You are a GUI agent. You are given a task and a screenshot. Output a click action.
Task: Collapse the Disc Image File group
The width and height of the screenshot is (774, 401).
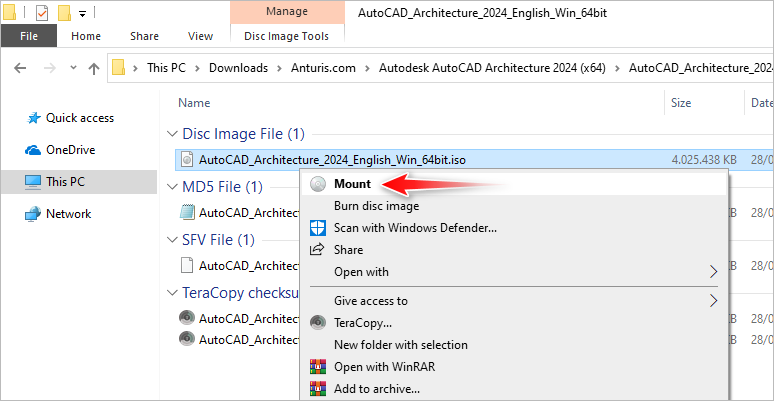[x=173, y=134]
